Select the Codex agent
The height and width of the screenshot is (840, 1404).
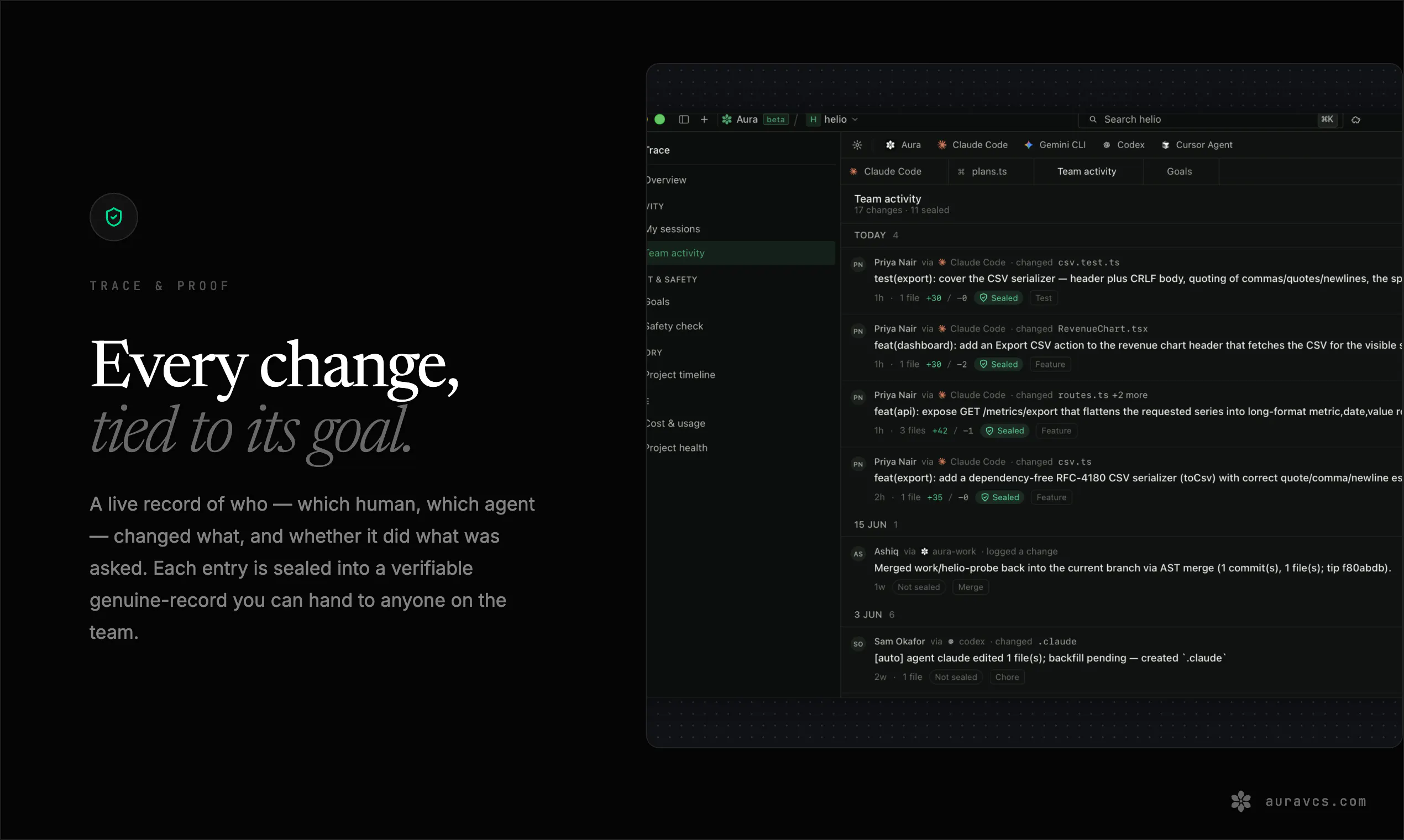tap(1124, 145)
